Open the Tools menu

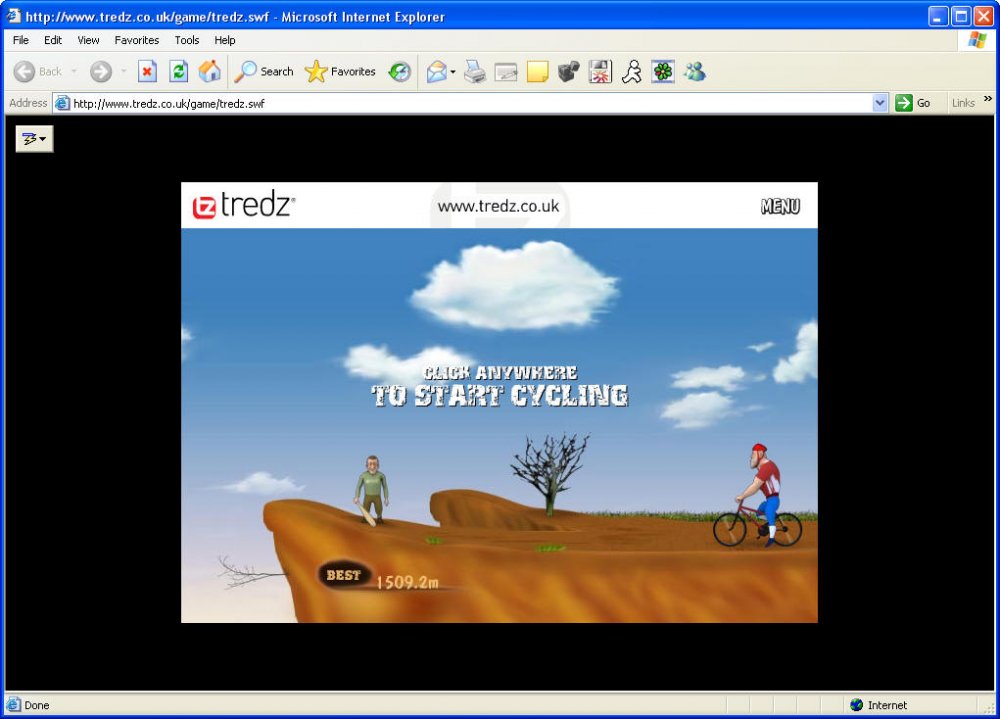(x=187, y=40)
